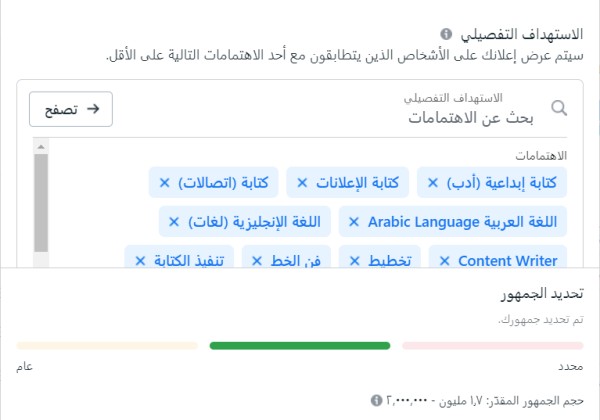This screenshot has height=420, width=600.
Task: Remove the تنفيذ الكتابة interest tag
Action: [140, 261]
